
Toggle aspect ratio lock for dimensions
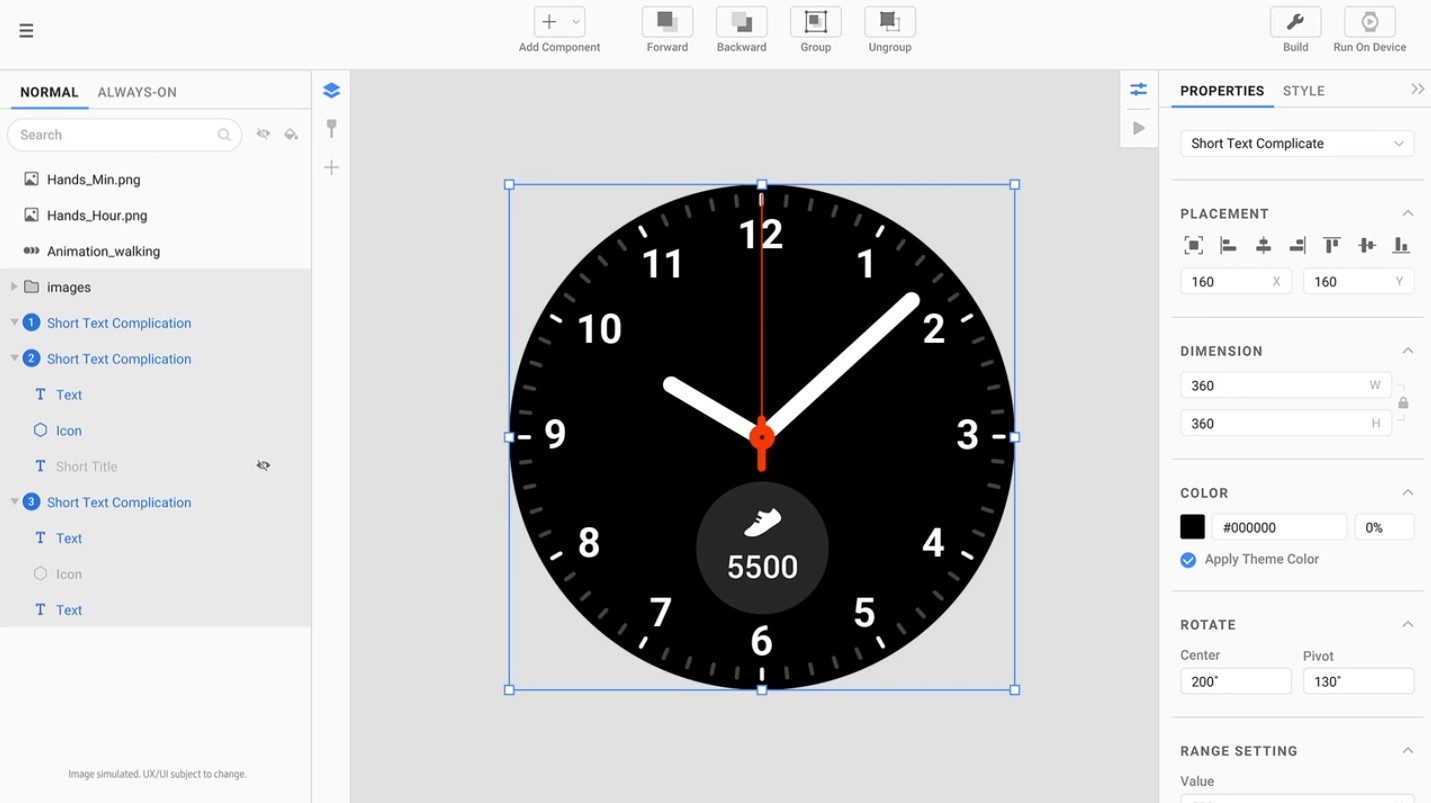[x=1403, y=403]
